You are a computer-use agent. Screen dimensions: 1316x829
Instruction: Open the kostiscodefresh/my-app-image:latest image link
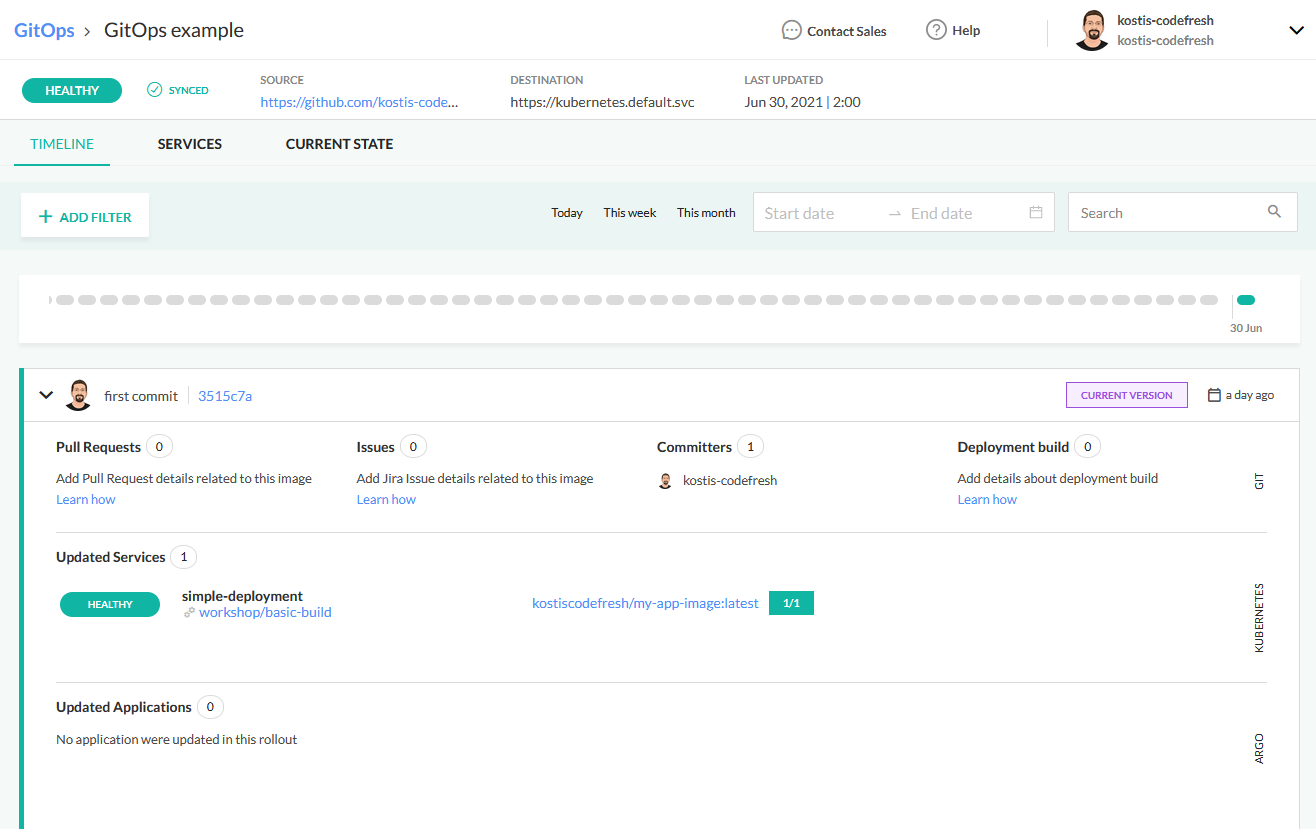pyautogui.click(x=645, y=603)
